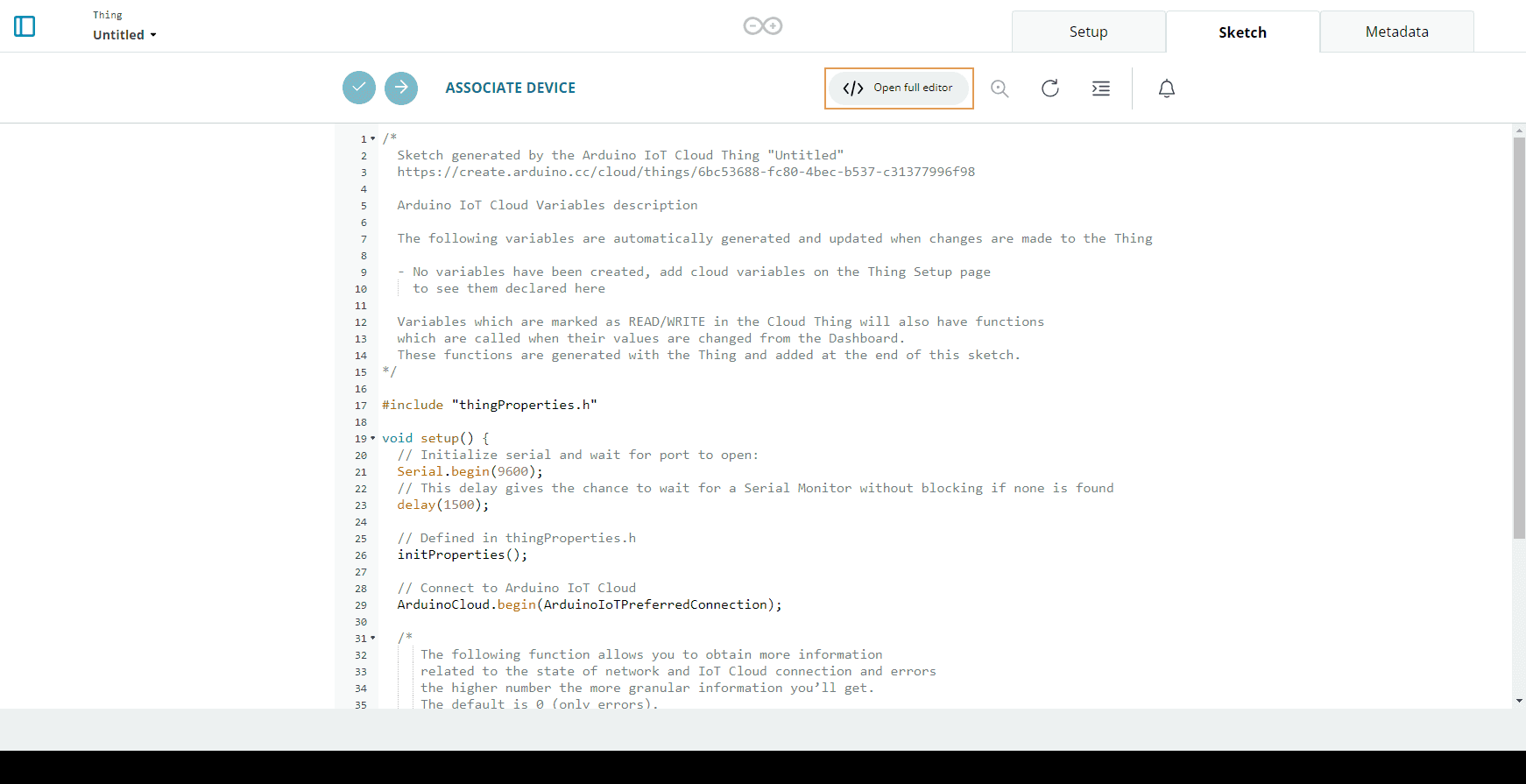
Task: Click the Verify sketch checkmark button
Action: [359, 88]
